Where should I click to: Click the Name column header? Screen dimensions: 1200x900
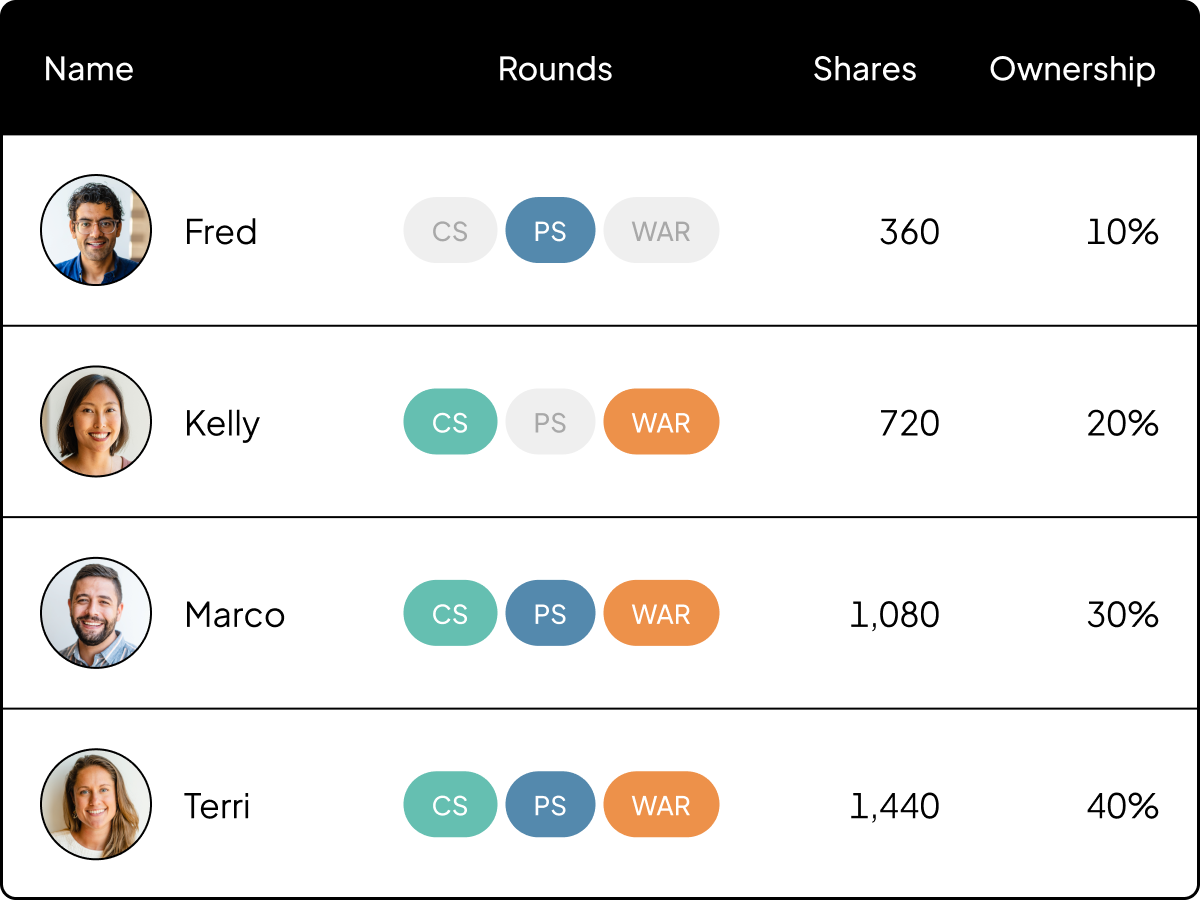click(88, 70)
